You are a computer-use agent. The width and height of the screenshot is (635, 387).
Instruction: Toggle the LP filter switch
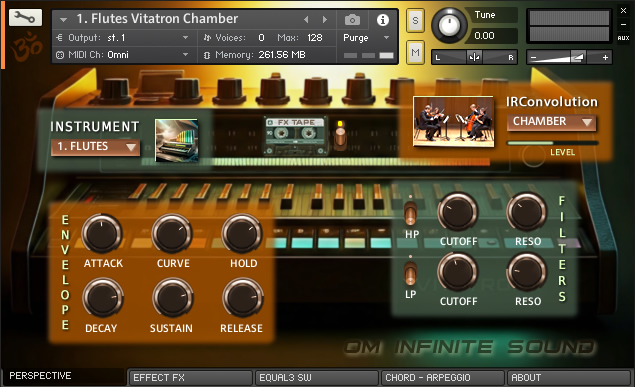click(x=410, y=271)
